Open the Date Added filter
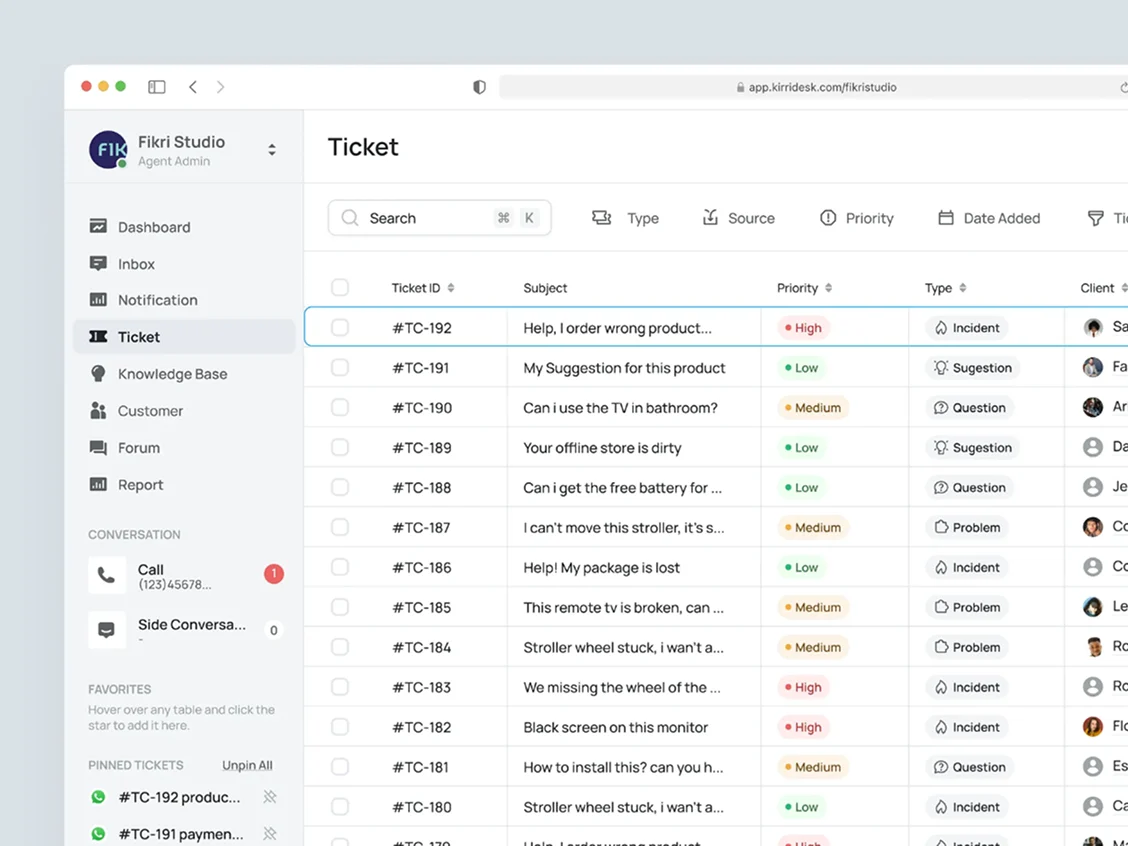The height and width of the screenshot is (846, 1128). [988, 218]
